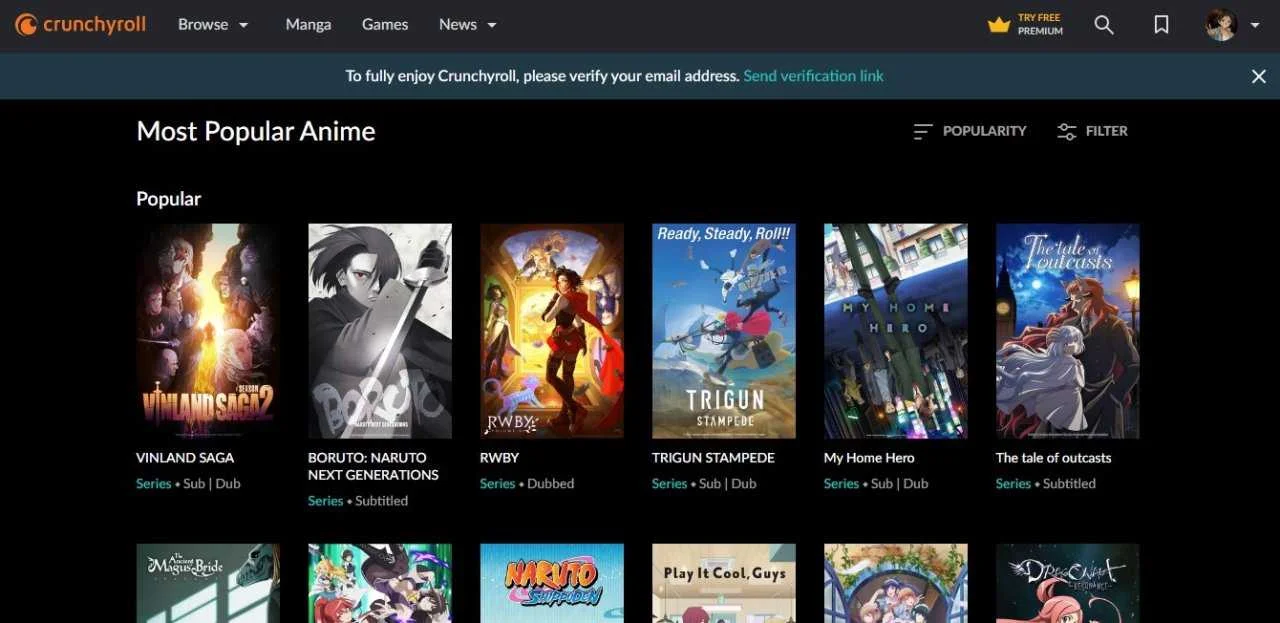Click the premium crown icon
Image resolution: width=1280 pixels, height=623 pixels.
click(999, 25)
